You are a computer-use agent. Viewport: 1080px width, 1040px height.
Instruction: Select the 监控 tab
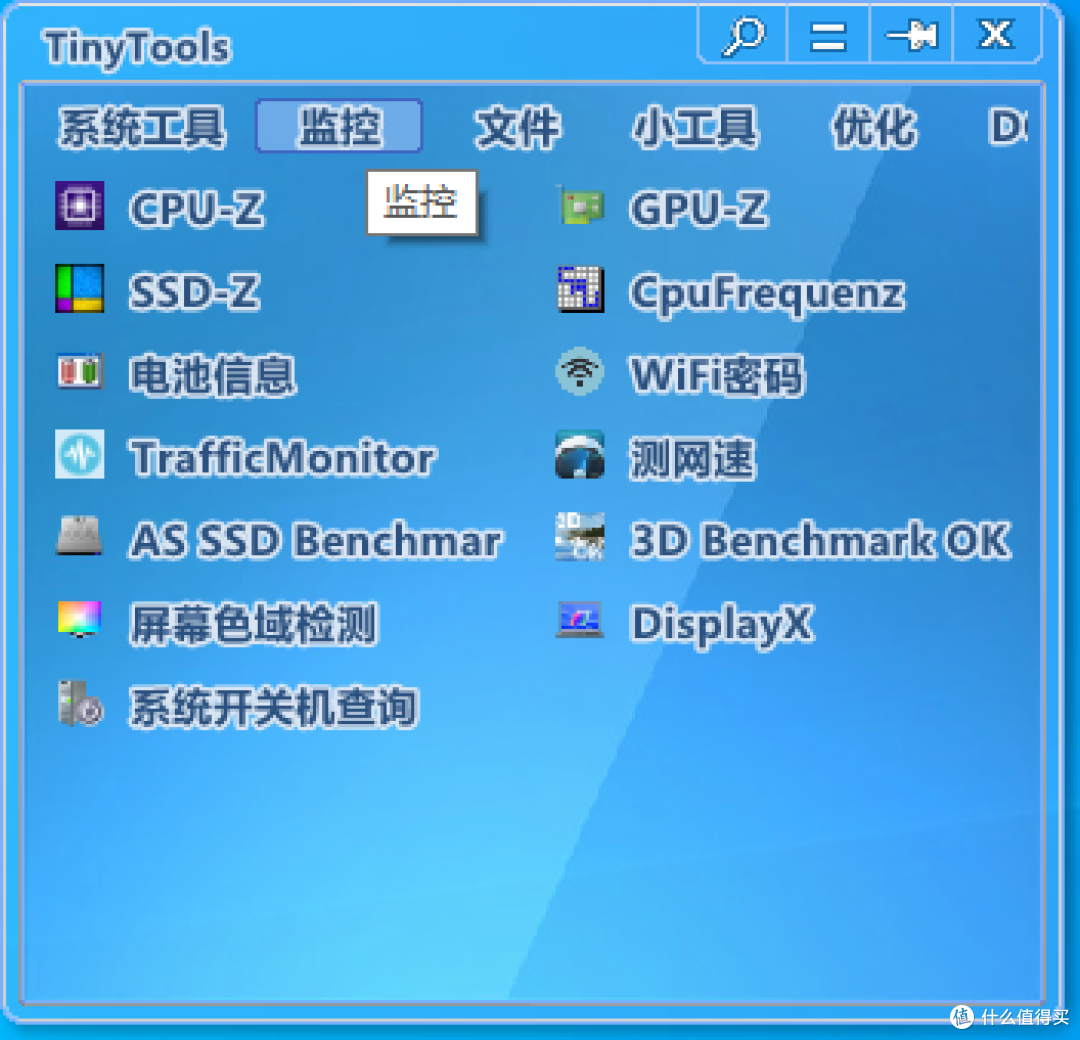point(339,126)
